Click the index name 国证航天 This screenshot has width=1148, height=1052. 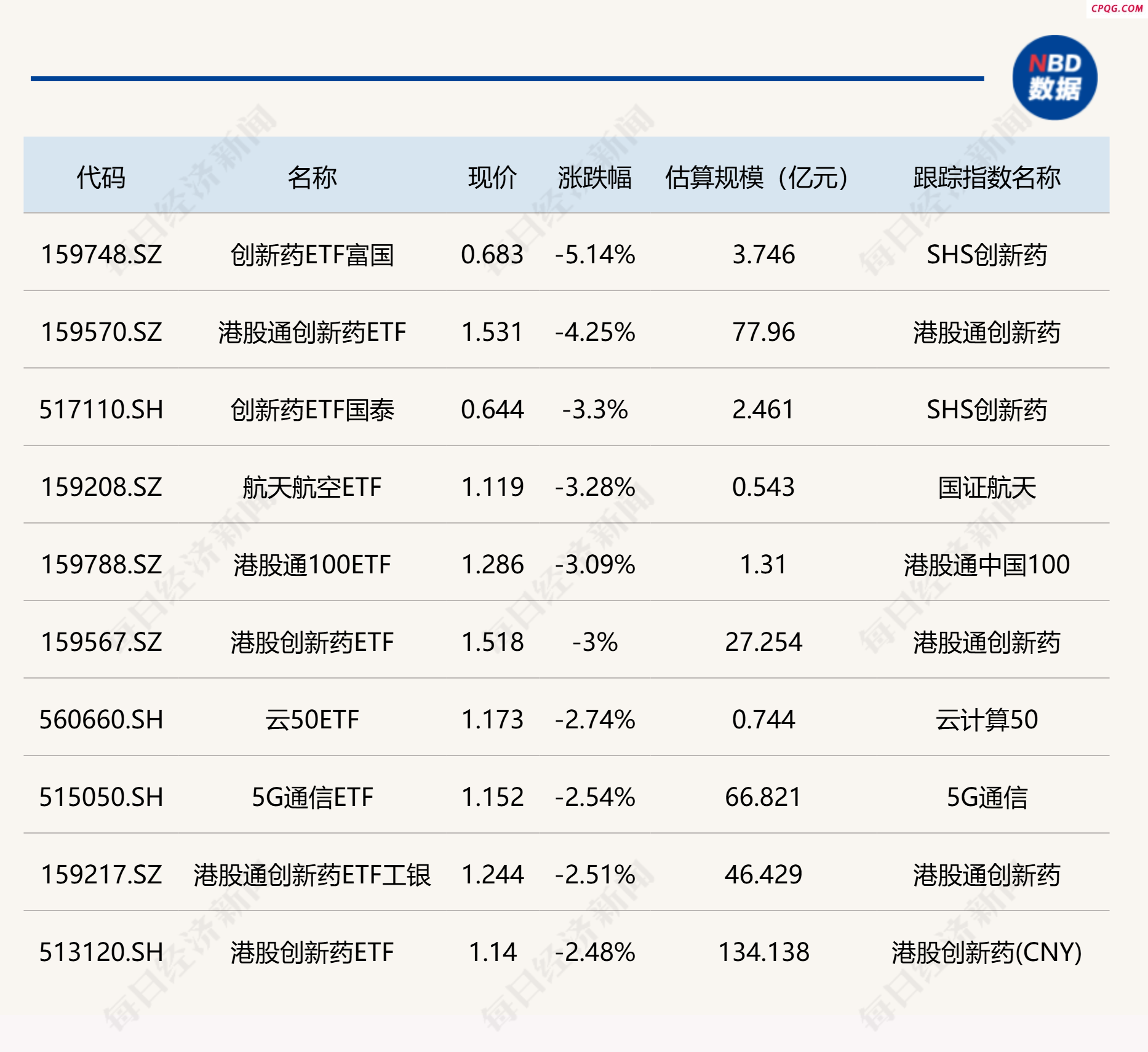point(987,487)
